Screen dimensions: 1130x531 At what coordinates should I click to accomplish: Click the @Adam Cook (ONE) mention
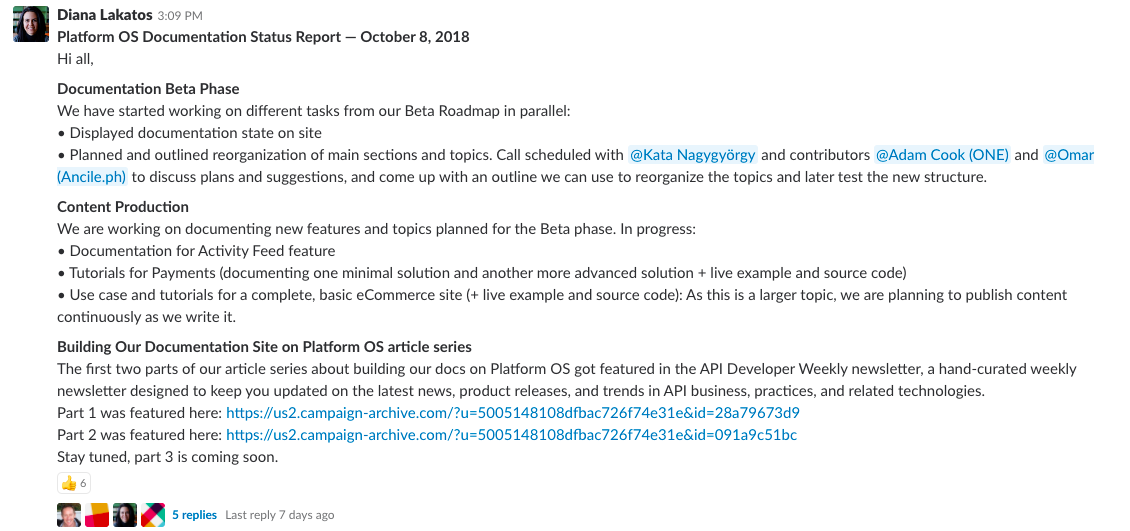(942, 155)
